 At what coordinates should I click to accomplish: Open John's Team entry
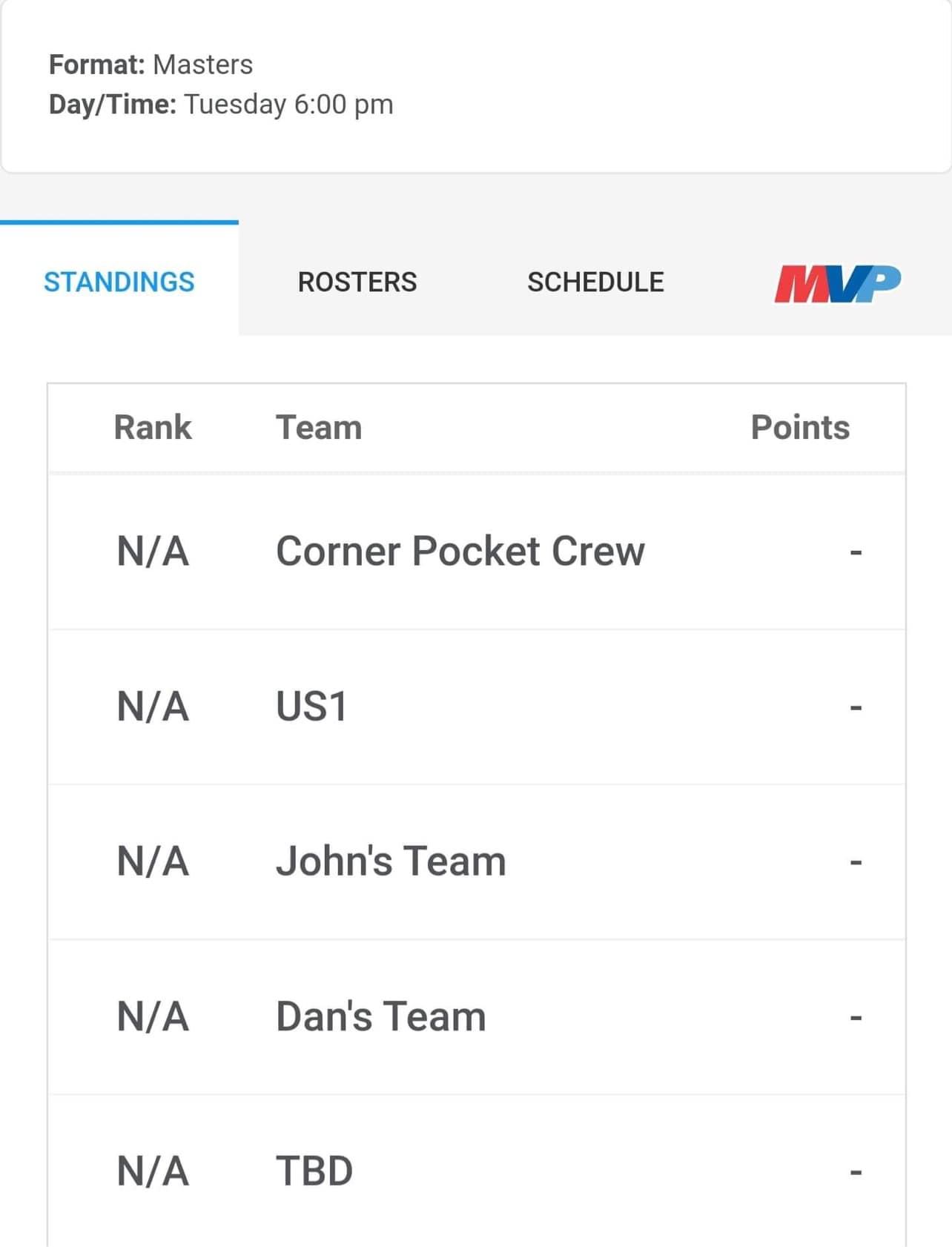pos(391,861)
